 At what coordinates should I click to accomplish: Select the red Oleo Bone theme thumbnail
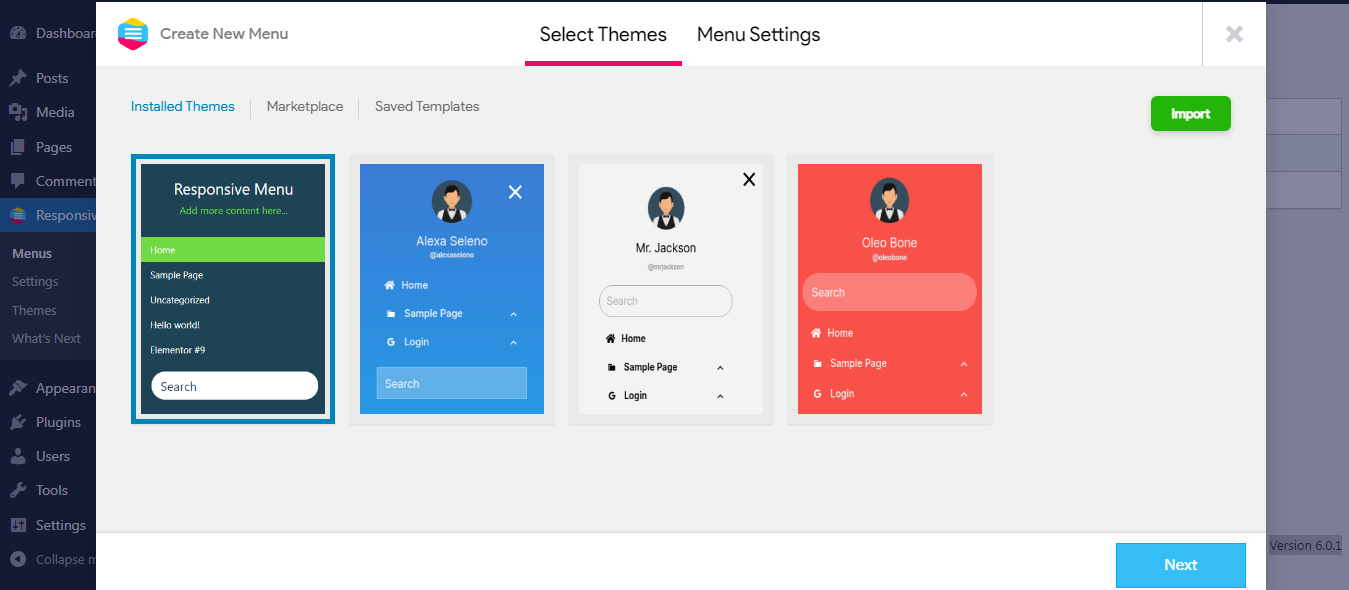(889, 289)
